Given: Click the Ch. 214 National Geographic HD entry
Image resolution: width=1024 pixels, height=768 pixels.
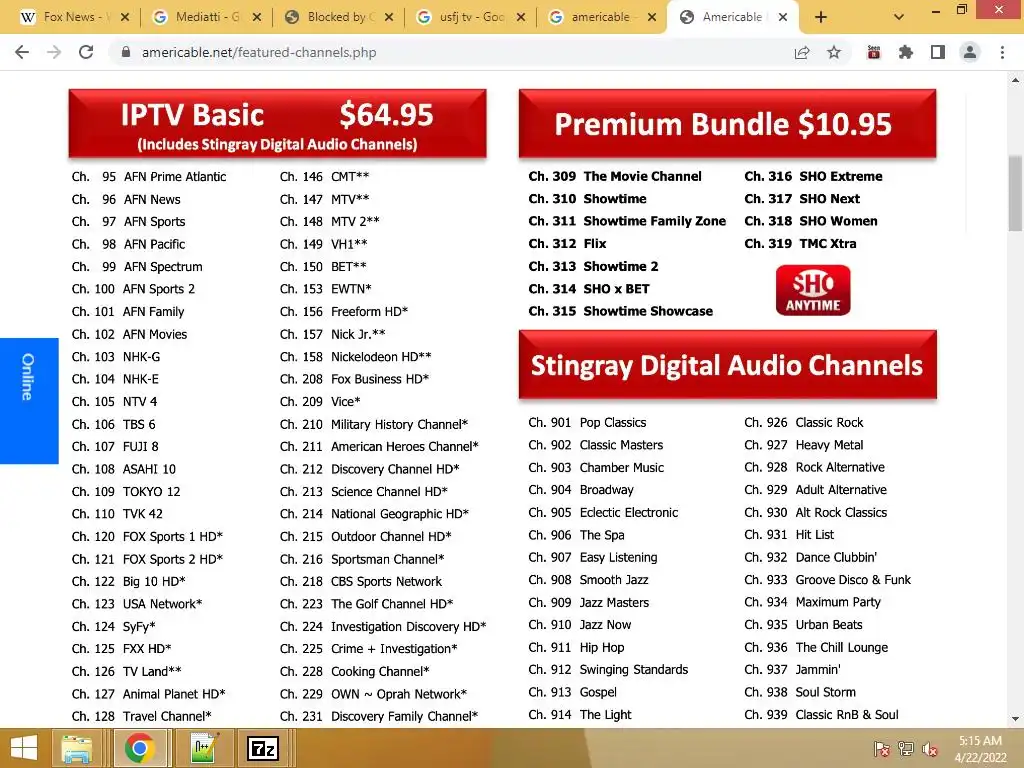Looking at the screenshot, I should coord(374,514).
